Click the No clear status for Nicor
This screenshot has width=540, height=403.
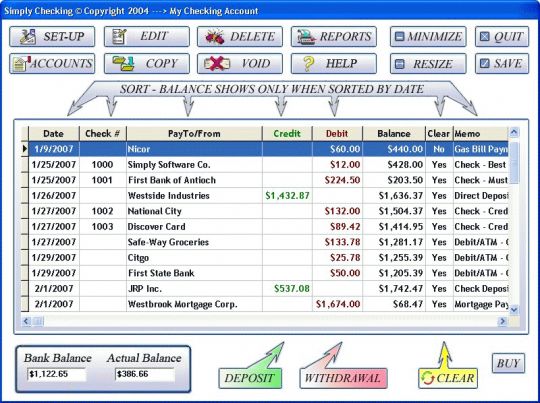click(439, 149)
